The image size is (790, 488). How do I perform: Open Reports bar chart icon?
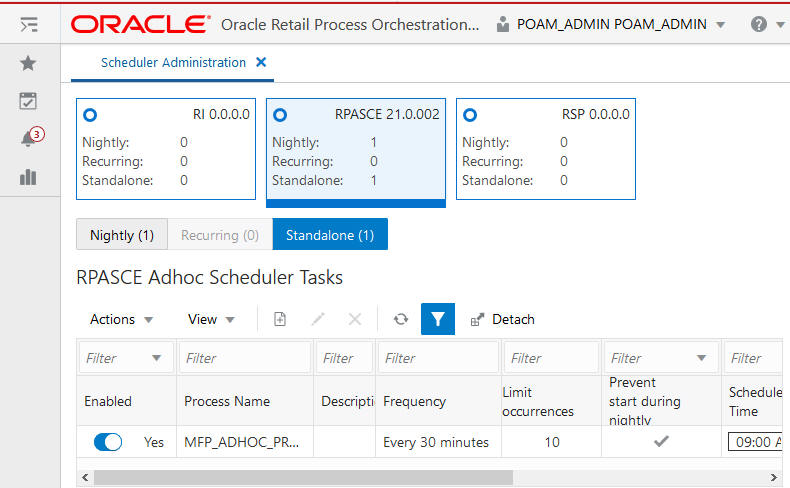[x=28, y=177]
